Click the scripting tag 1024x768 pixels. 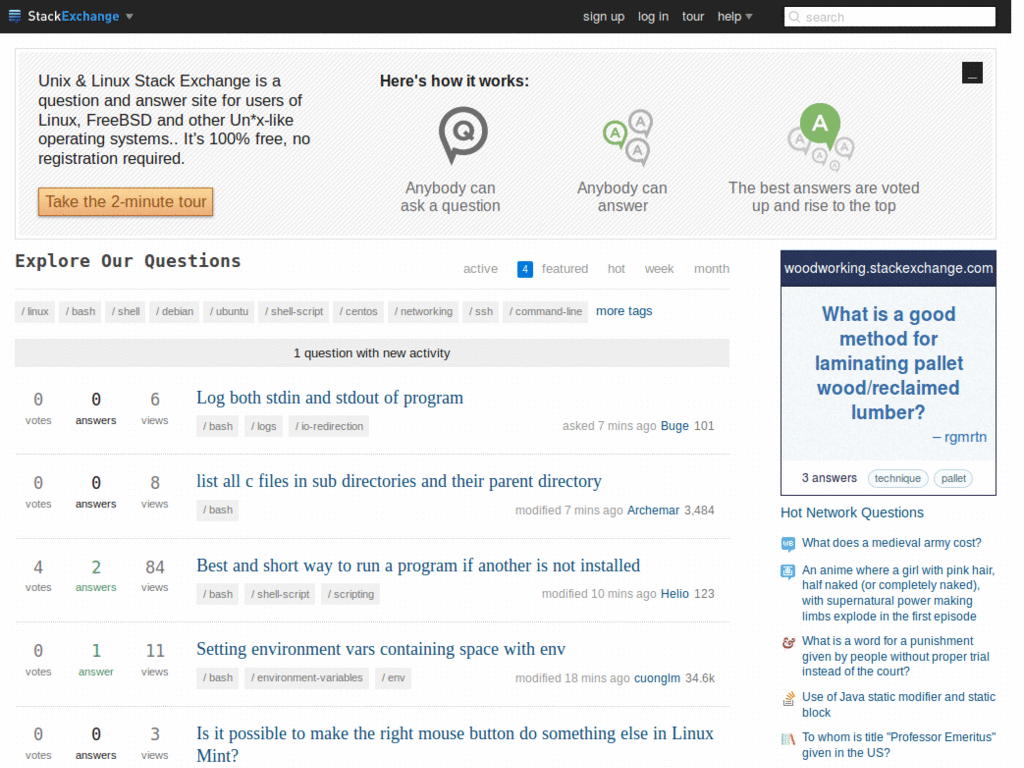coord(351,594)
